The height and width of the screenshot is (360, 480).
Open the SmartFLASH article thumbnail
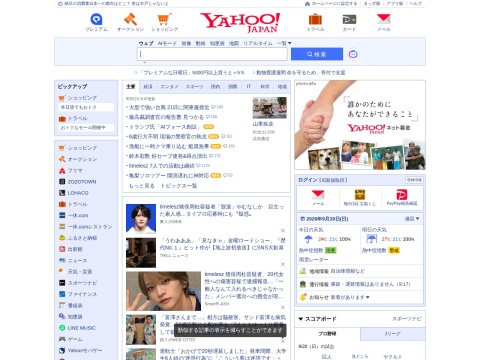click(163, 291)
